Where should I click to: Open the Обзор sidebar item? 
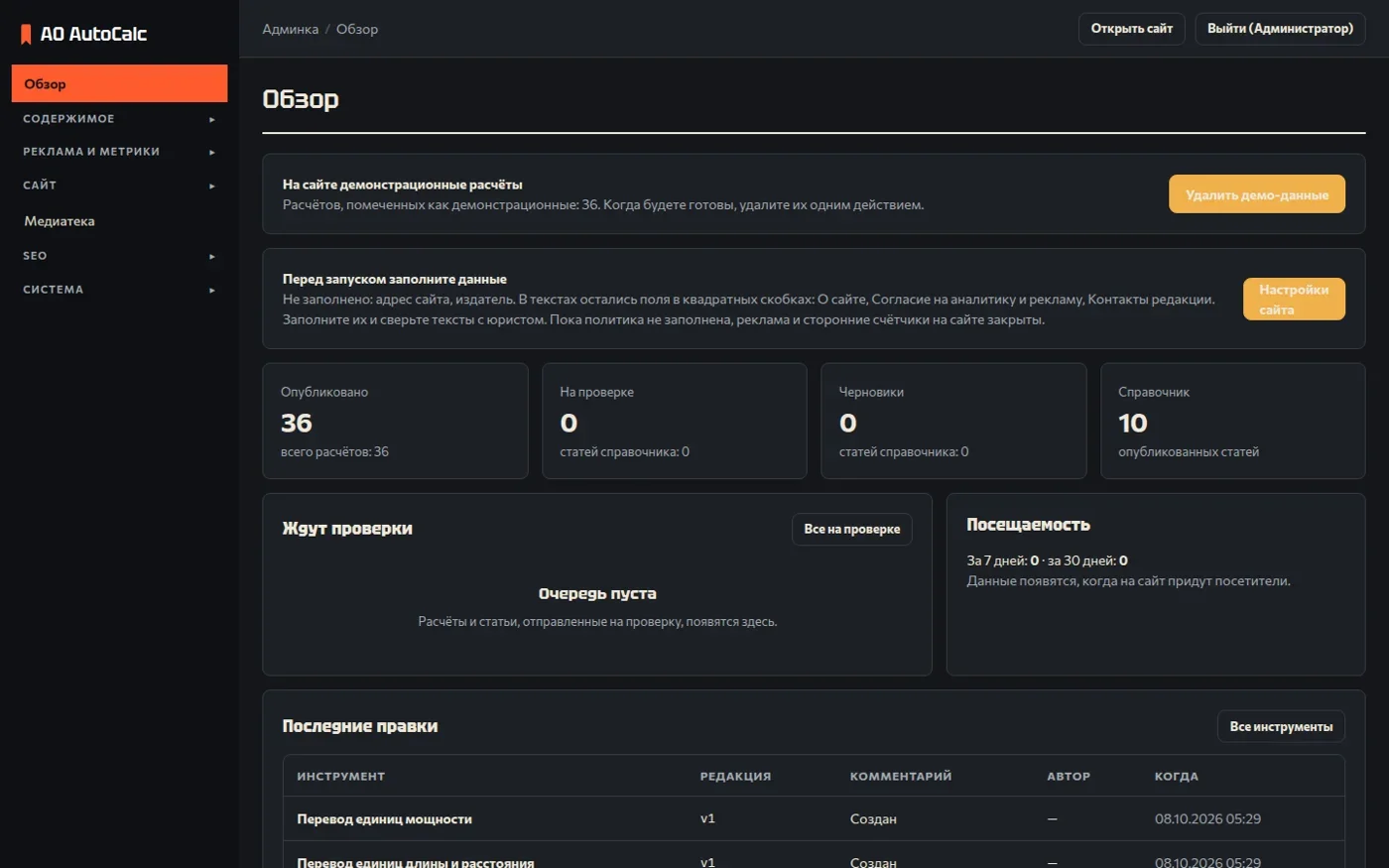(x=119, y=83)
